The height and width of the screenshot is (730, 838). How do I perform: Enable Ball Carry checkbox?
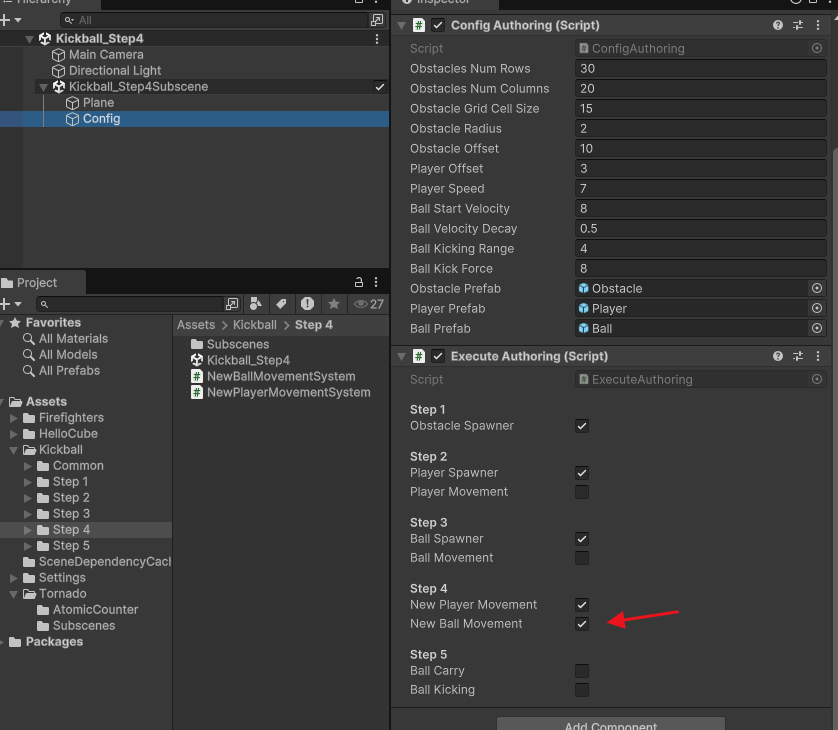coord(582,671)
